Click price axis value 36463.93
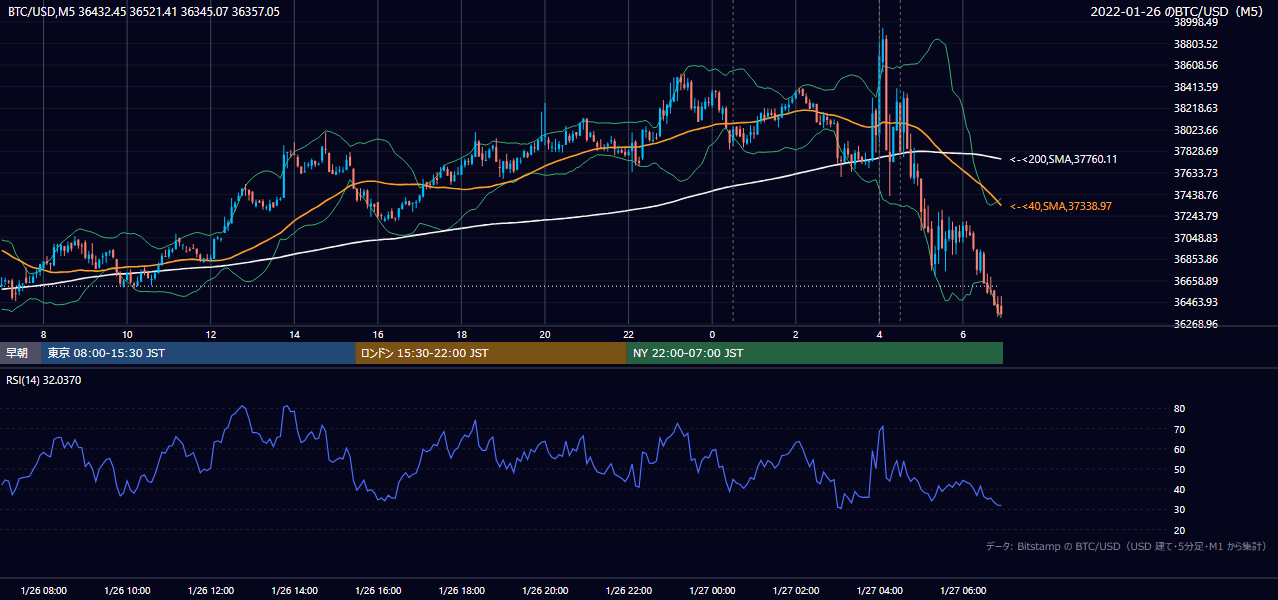The image size is (1278, 600). 1196,302
